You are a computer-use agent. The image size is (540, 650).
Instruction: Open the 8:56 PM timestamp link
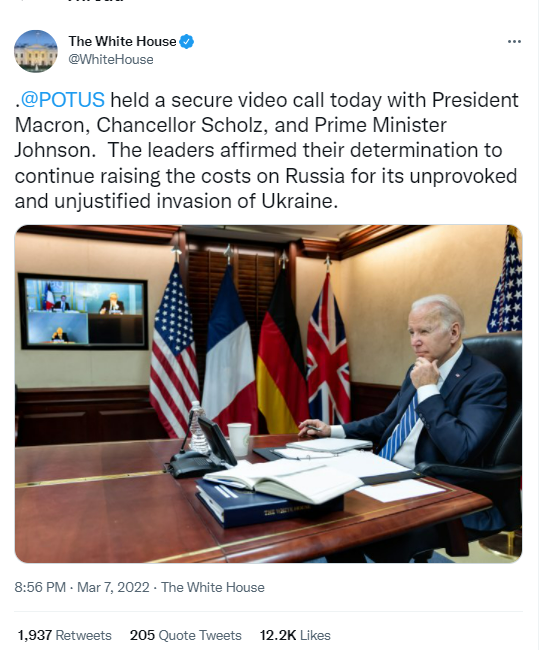click(40, 587)
